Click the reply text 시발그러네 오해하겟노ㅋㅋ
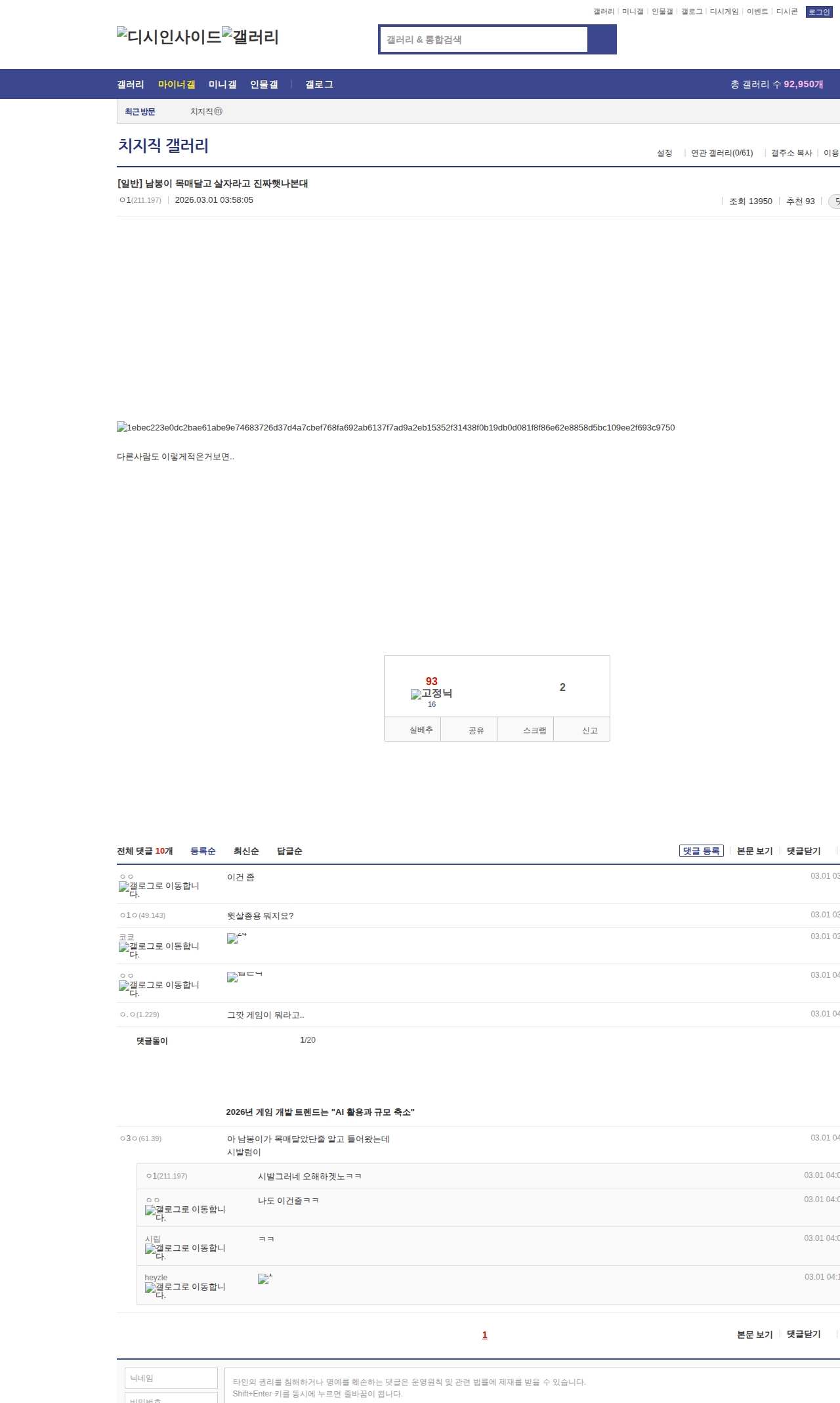 click(310, 1176)
